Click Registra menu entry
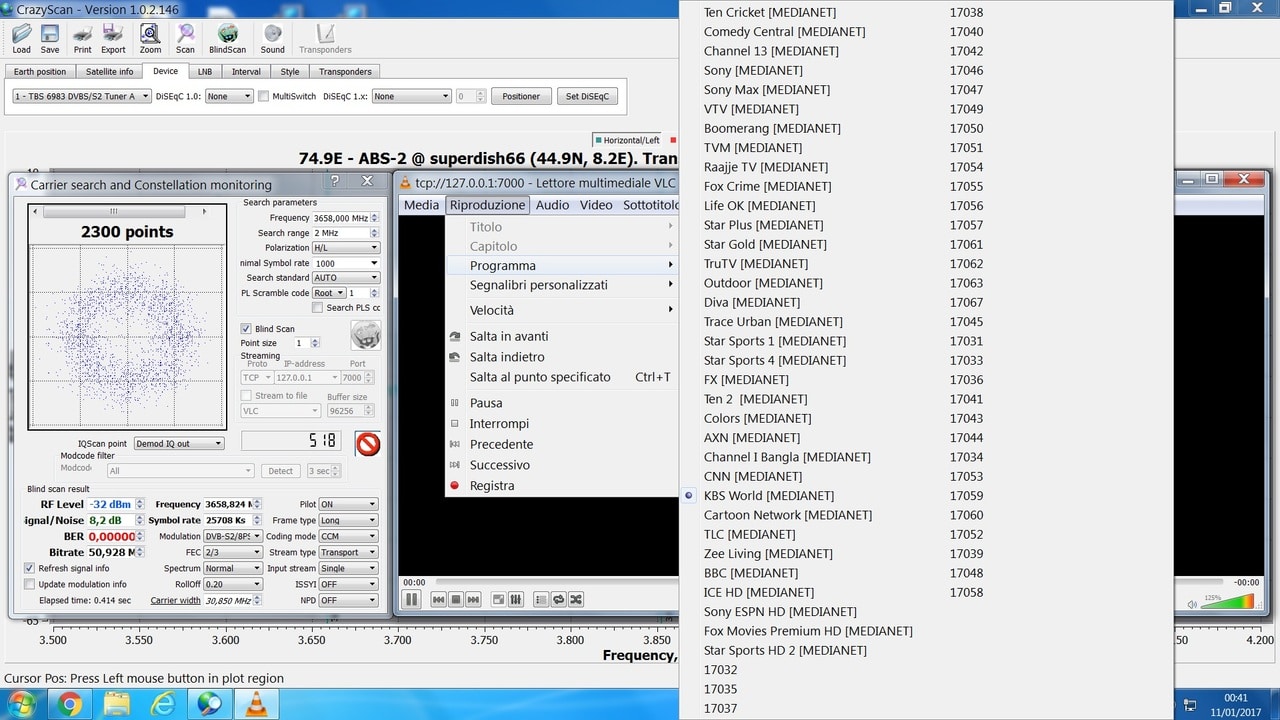The height and width of the screenshot is (720, 1280). (562, 486)
